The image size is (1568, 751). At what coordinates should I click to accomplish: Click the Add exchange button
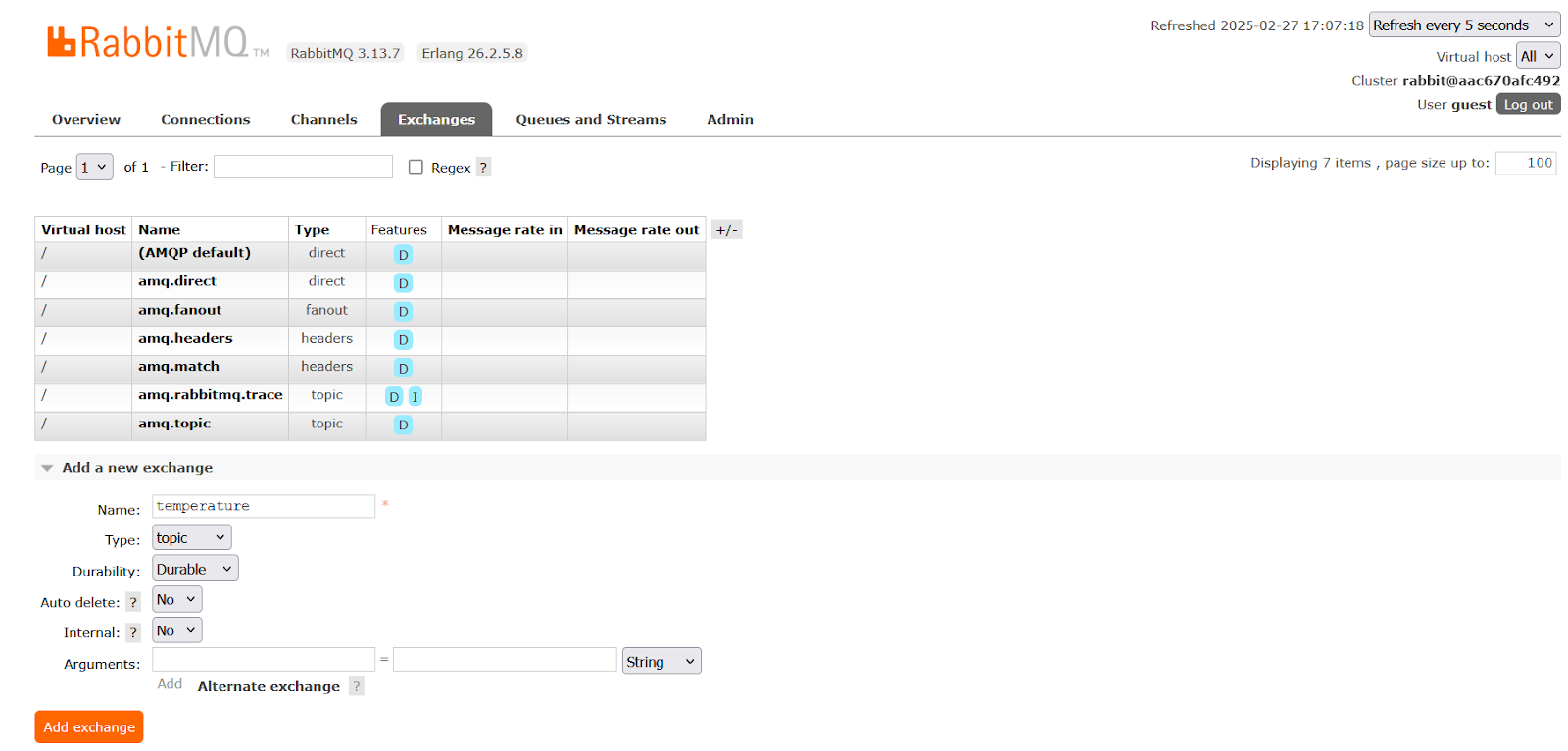89,727
